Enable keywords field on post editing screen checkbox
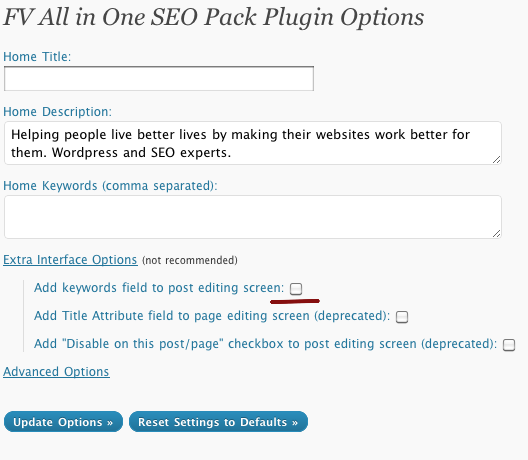The image size is (528, 460). point(296,289)
